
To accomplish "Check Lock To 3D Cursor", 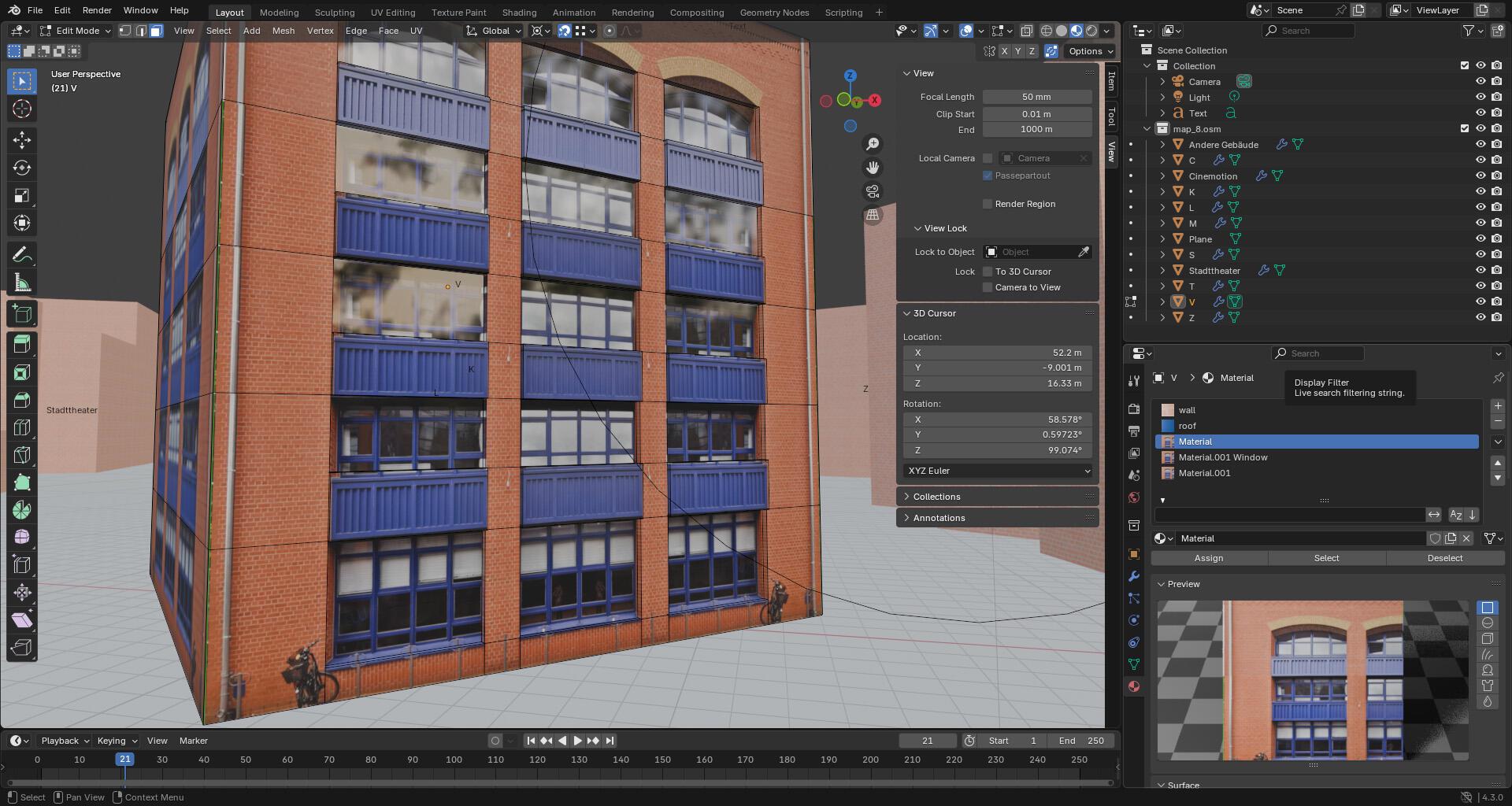I will coord(988,272).
